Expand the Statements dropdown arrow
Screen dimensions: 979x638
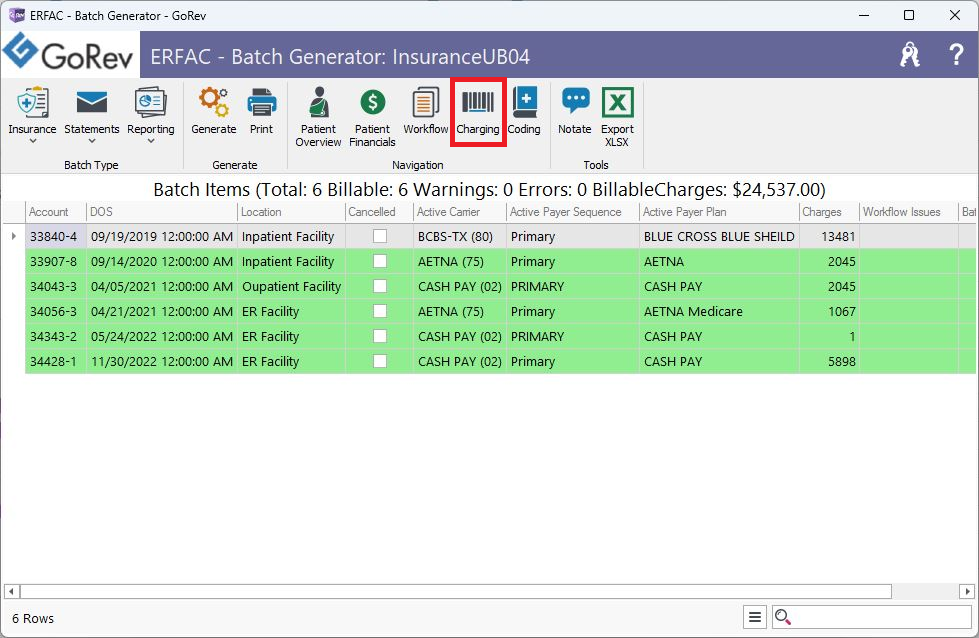92,141
